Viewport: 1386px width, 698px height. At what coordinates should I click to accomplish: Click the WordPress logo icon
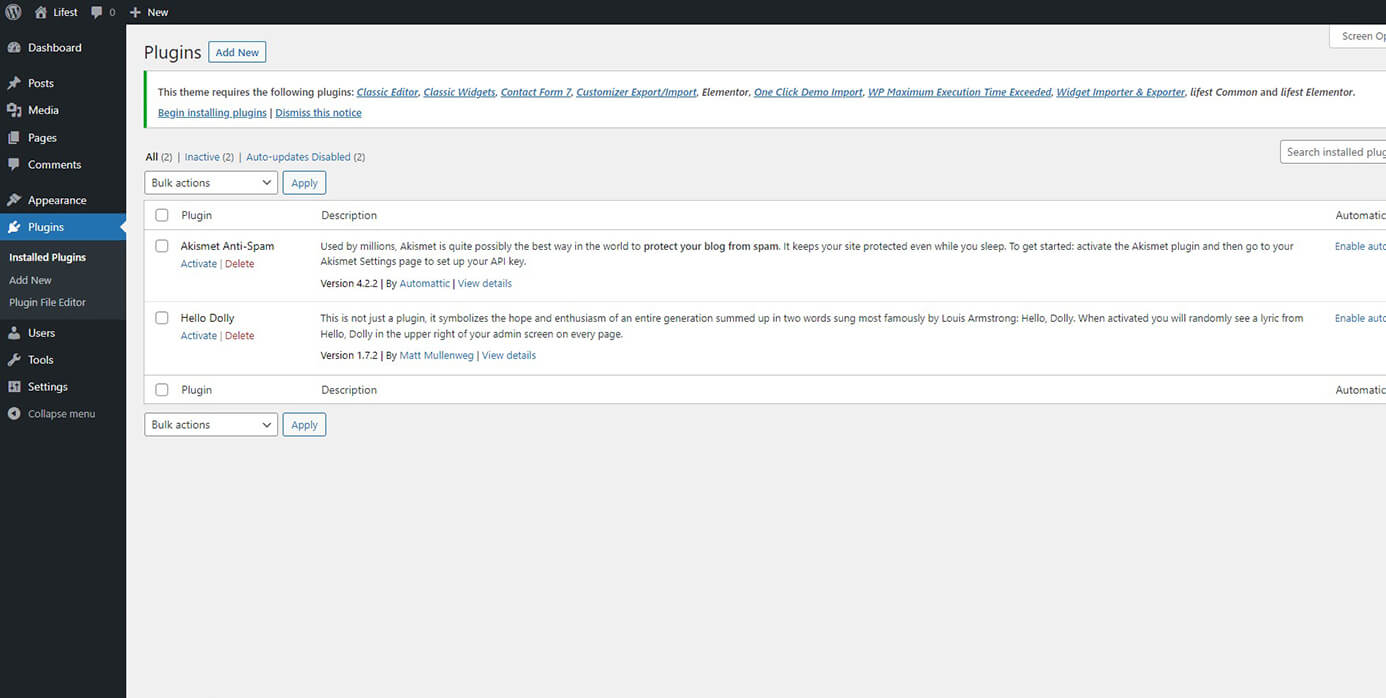pyautogui.click(x=13, y=12)
